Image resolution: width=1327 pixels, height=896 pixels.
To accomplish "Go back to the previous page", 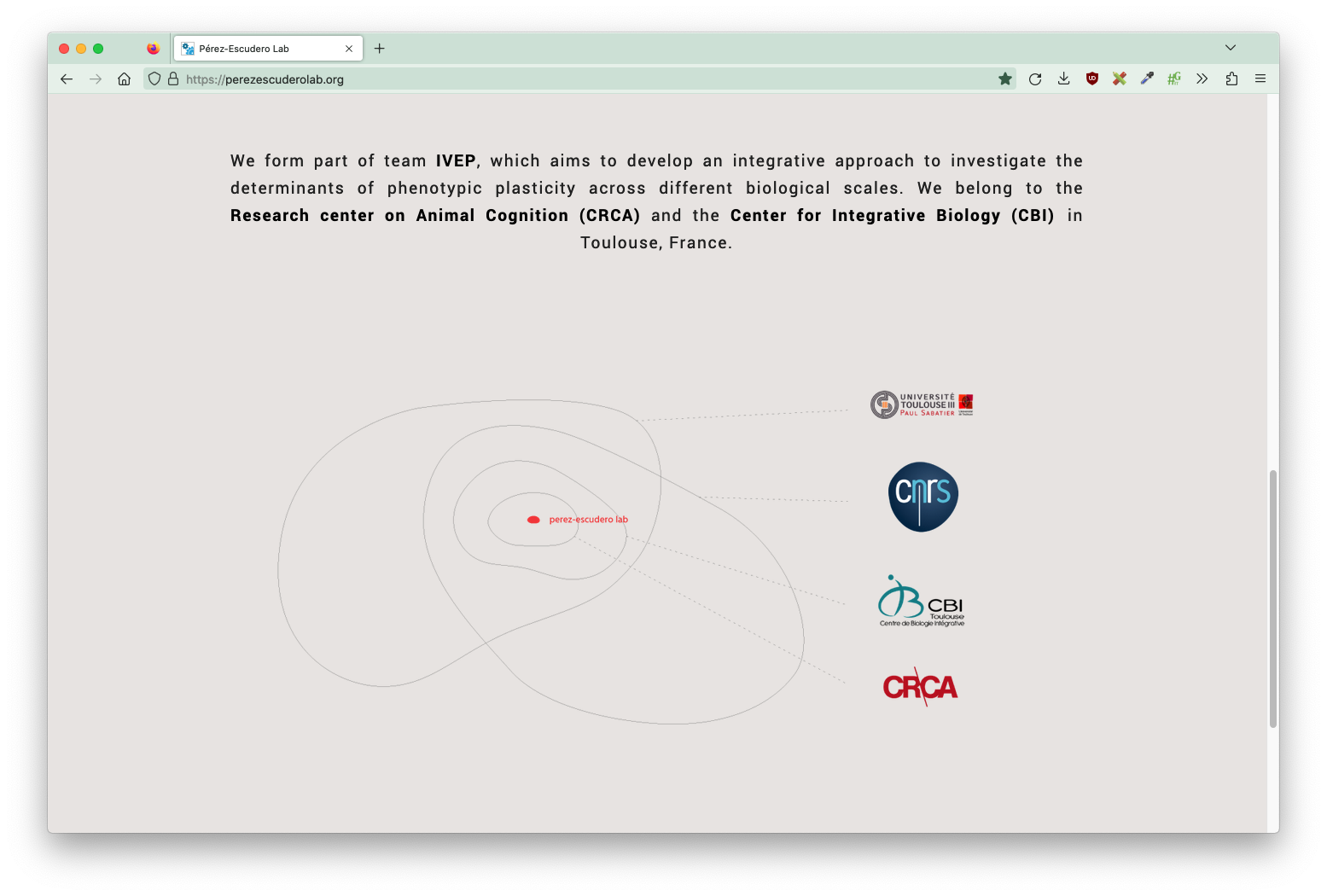I will tap(67, 79).
